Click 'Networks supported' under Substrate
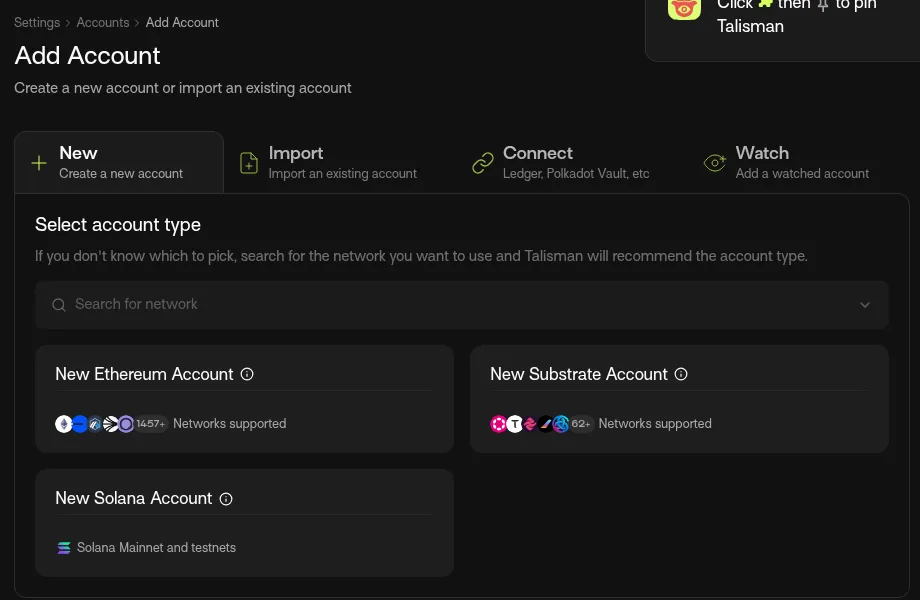 [x=655, y=423]
